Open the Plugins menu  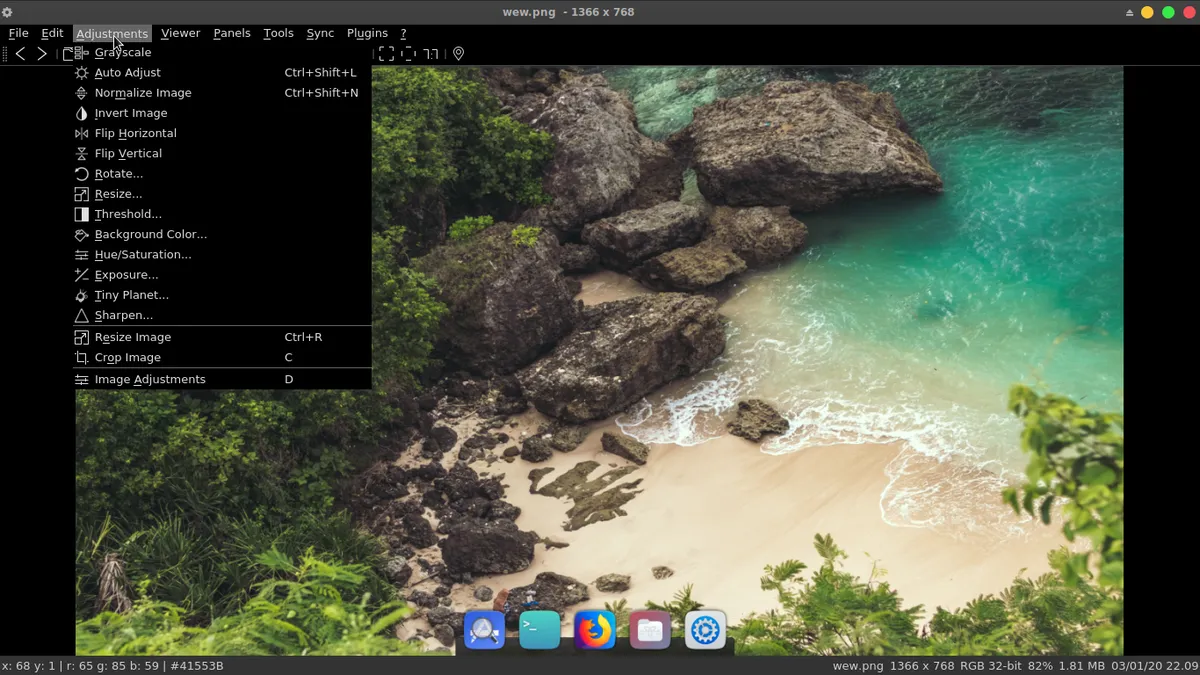tap(367, 33)
